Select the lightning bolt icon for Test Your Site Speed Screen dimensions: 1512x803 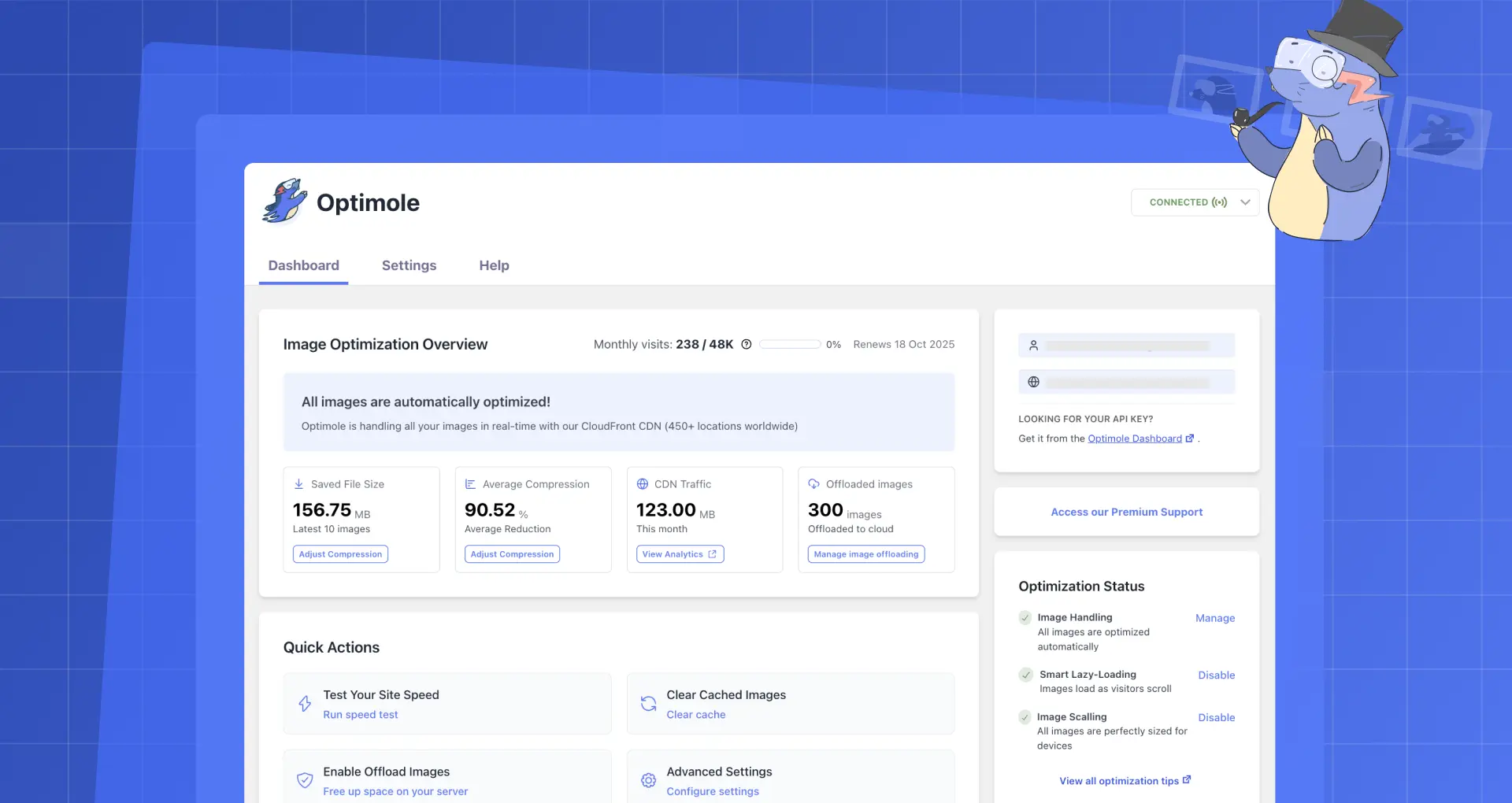(x=305, y=703)
